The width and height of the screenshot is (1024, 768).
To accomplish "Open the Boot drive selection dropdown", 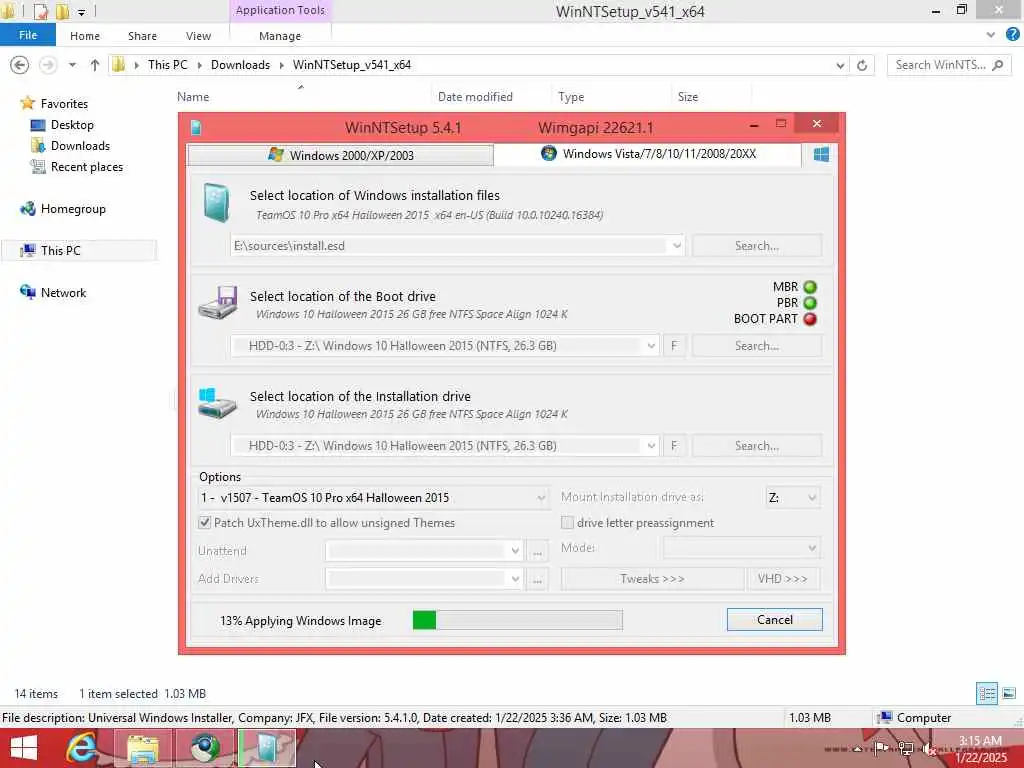I will (x=651, y=346).
